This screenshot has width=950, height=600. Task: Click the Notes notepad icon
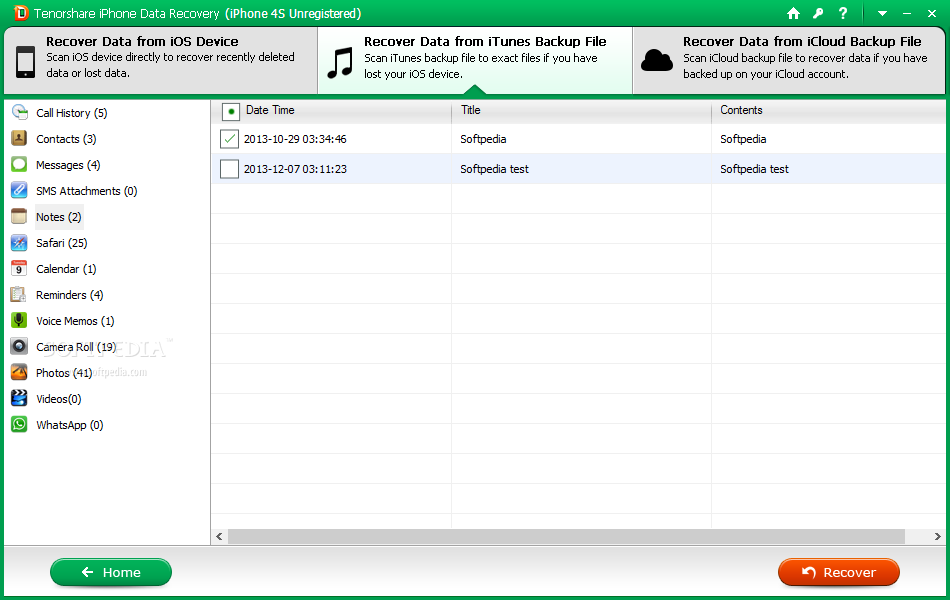coord(19,216)
